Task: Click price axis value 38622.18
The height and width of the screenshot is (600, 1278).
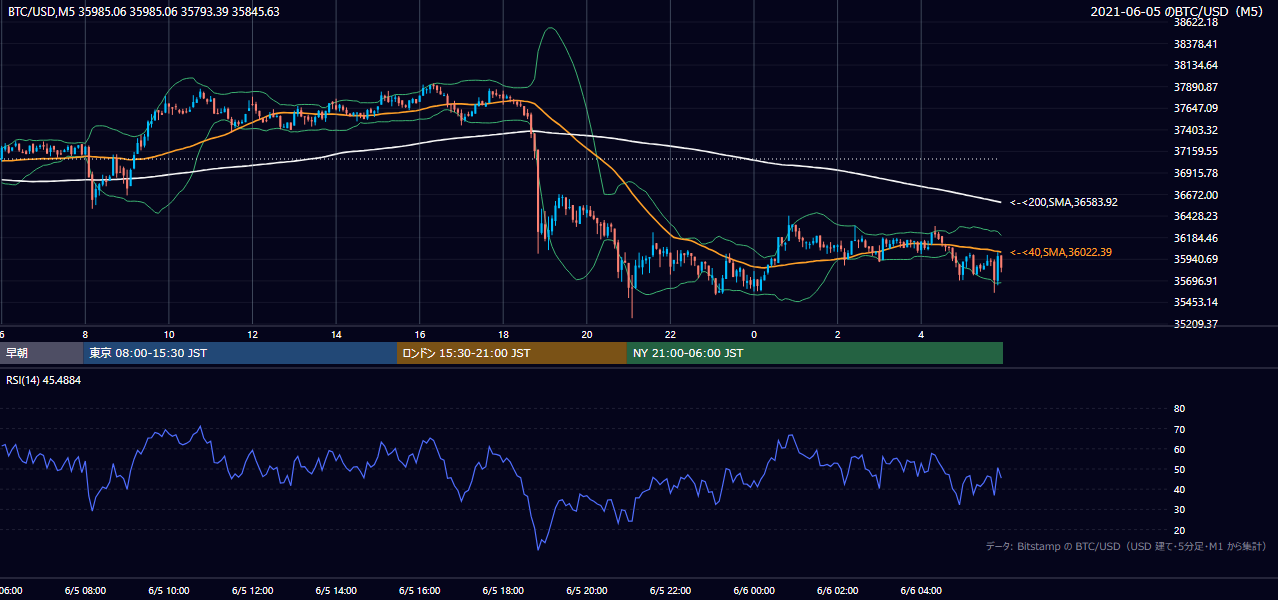Action: pyautogui.click(x=1195, y=22)
